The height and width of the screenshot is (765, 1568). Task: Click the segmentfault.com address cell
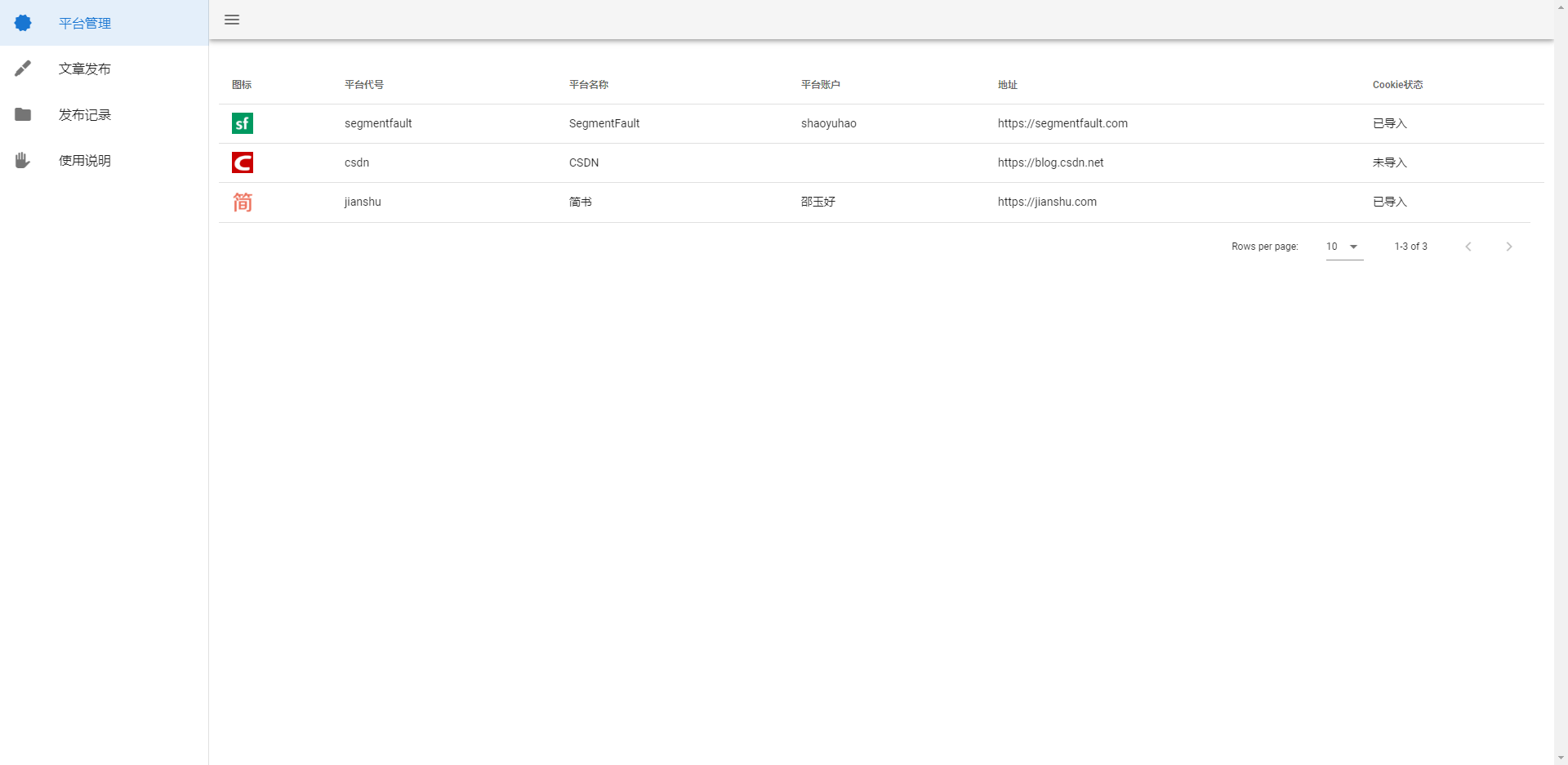1062,123
